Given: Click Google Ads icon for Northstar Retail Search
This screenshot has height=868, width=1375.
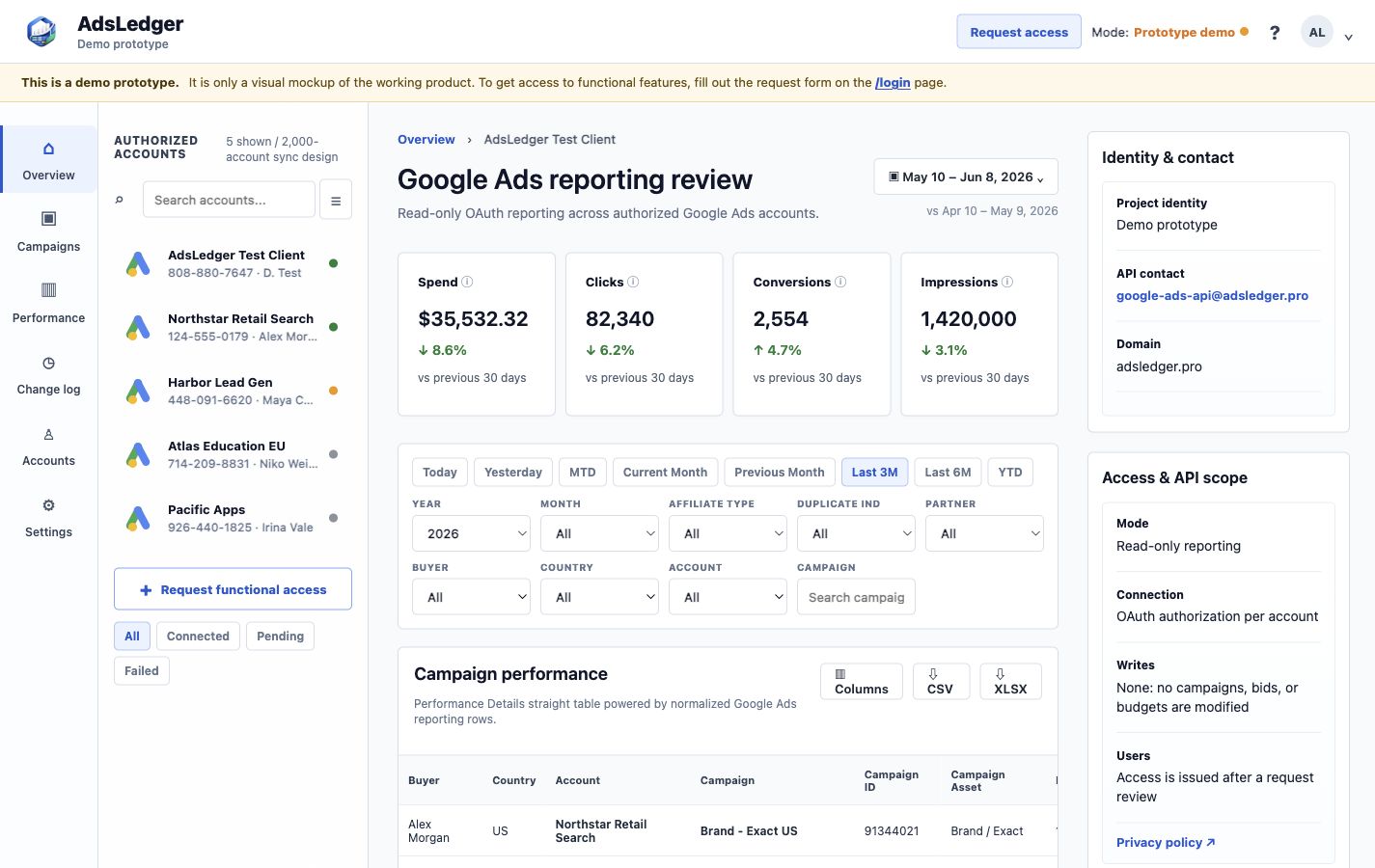Looking at the screenshot, I should (138, 327).
